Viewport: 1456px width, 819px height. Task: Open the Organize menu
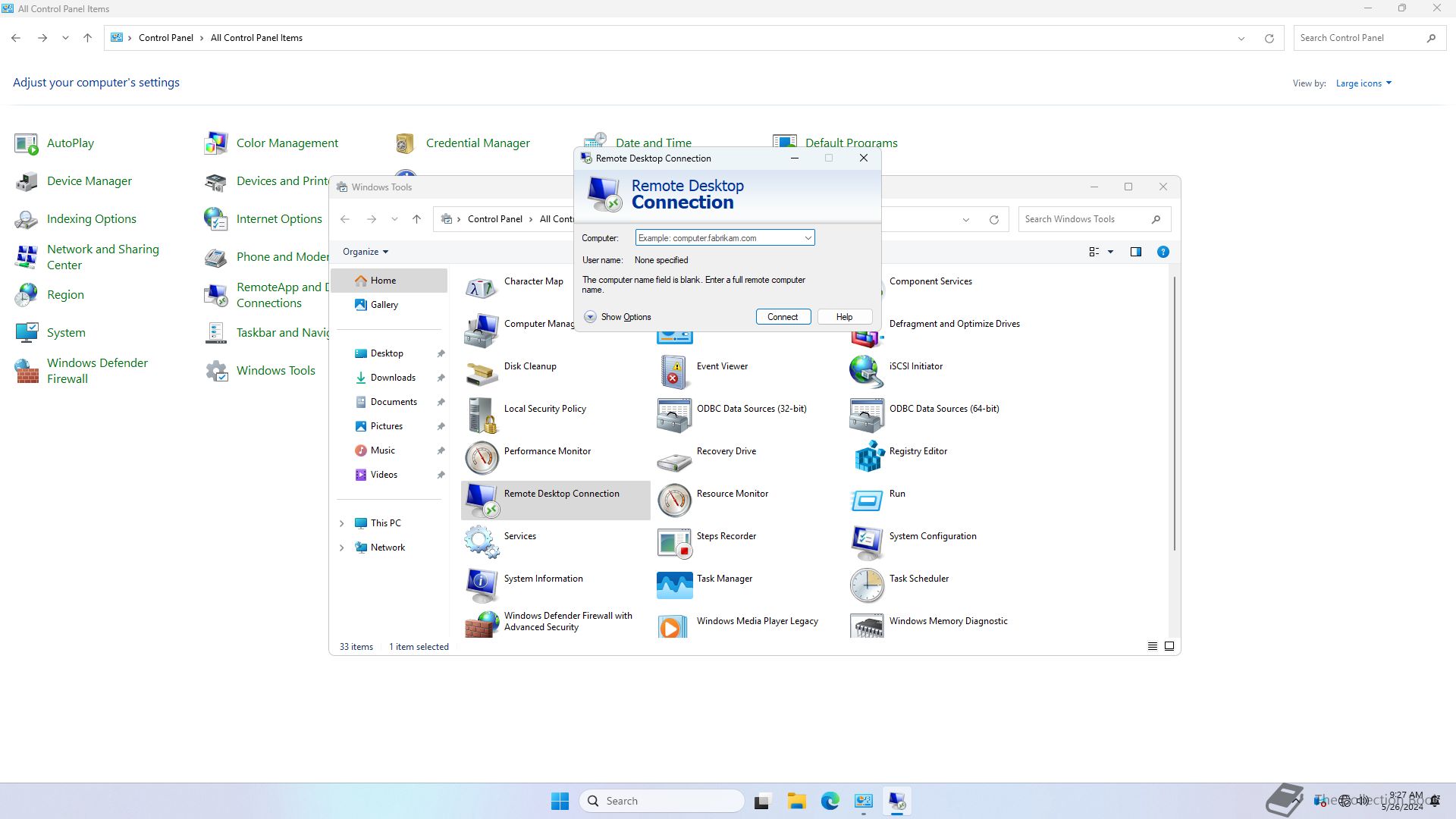pyautogui.click(x=365, y=252)
